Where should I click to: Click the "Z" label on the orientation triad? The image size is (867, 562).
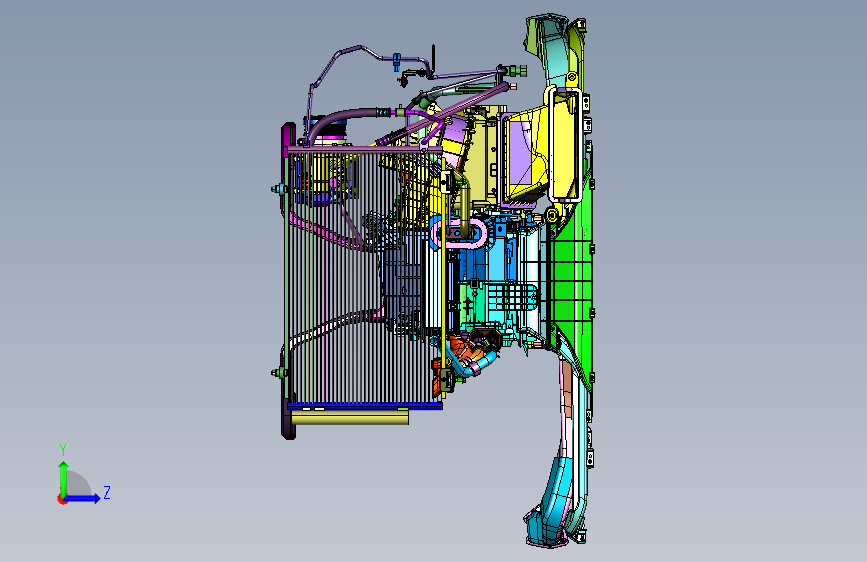[x=107, y=492]
